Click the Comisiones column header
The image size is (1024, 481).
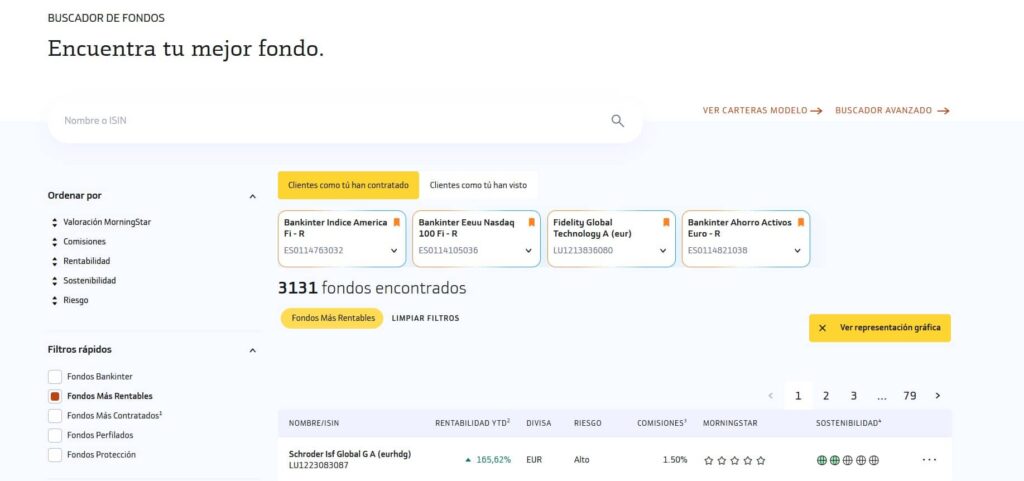pos(662,423)
